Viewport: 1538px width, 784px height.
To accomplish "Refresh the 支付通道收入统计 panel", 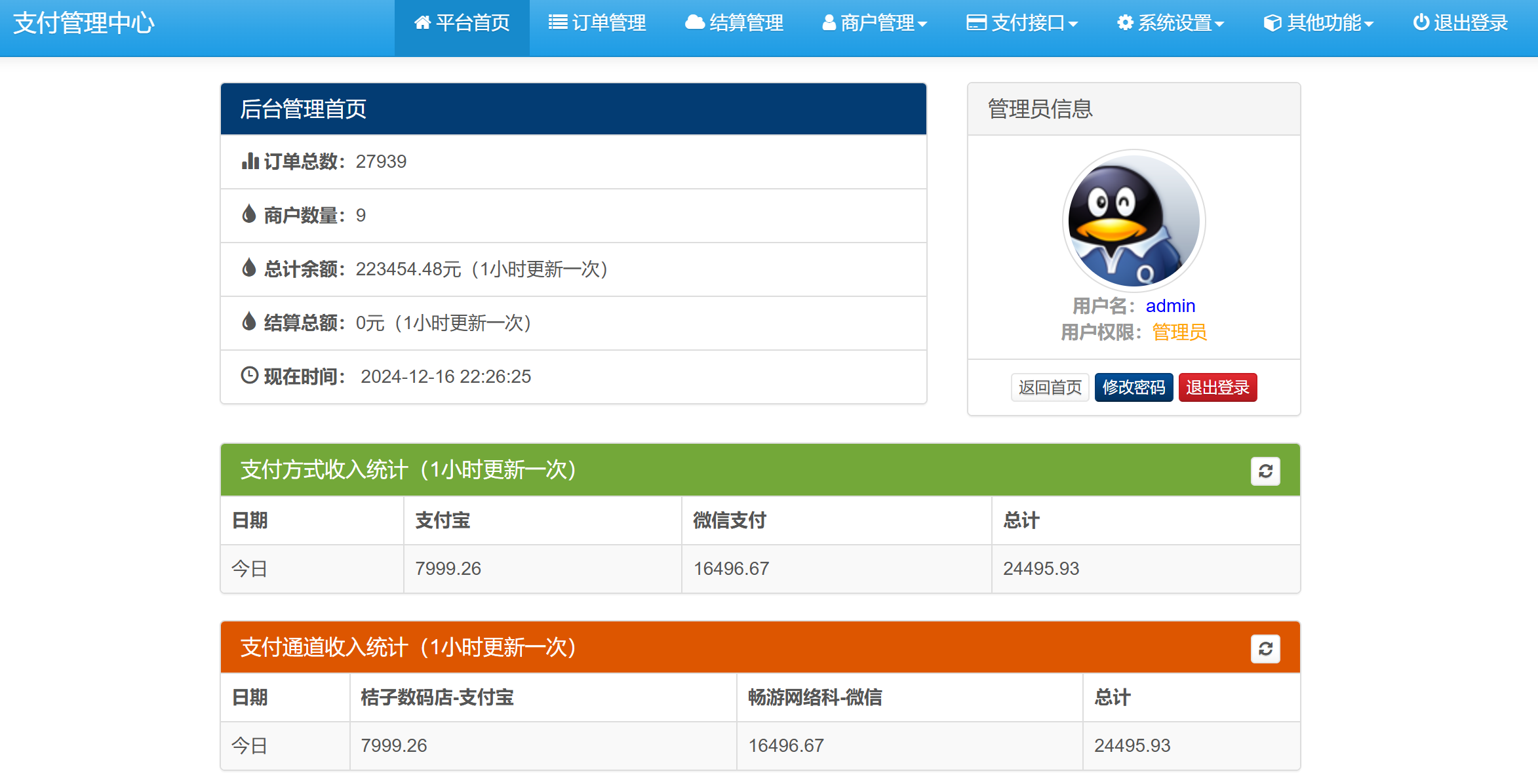I will [1265, 649].
